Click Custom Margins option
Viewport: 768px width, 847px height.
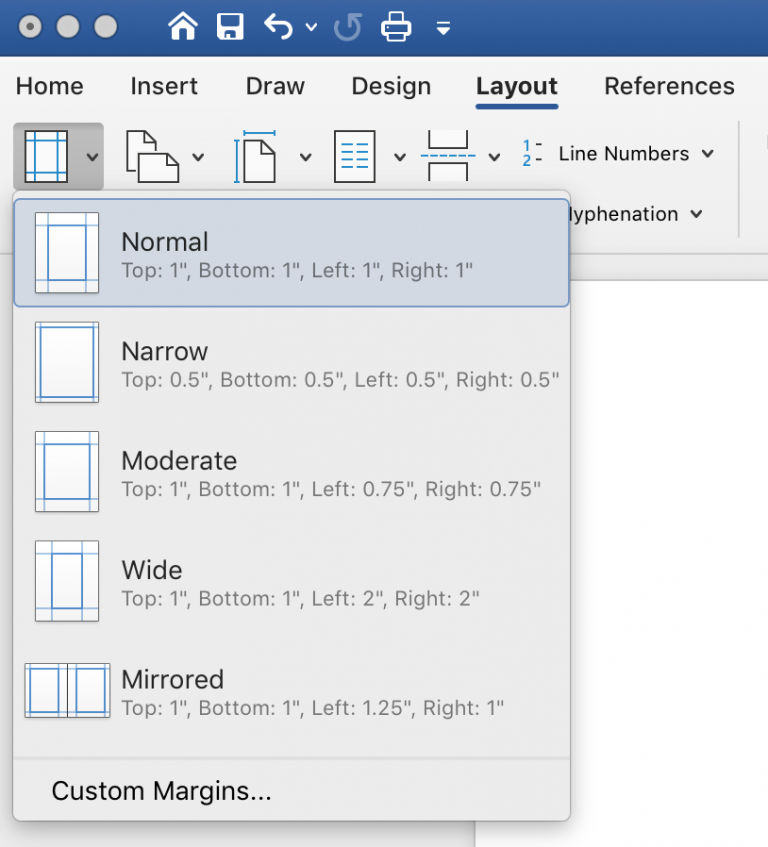coord(160,791)
